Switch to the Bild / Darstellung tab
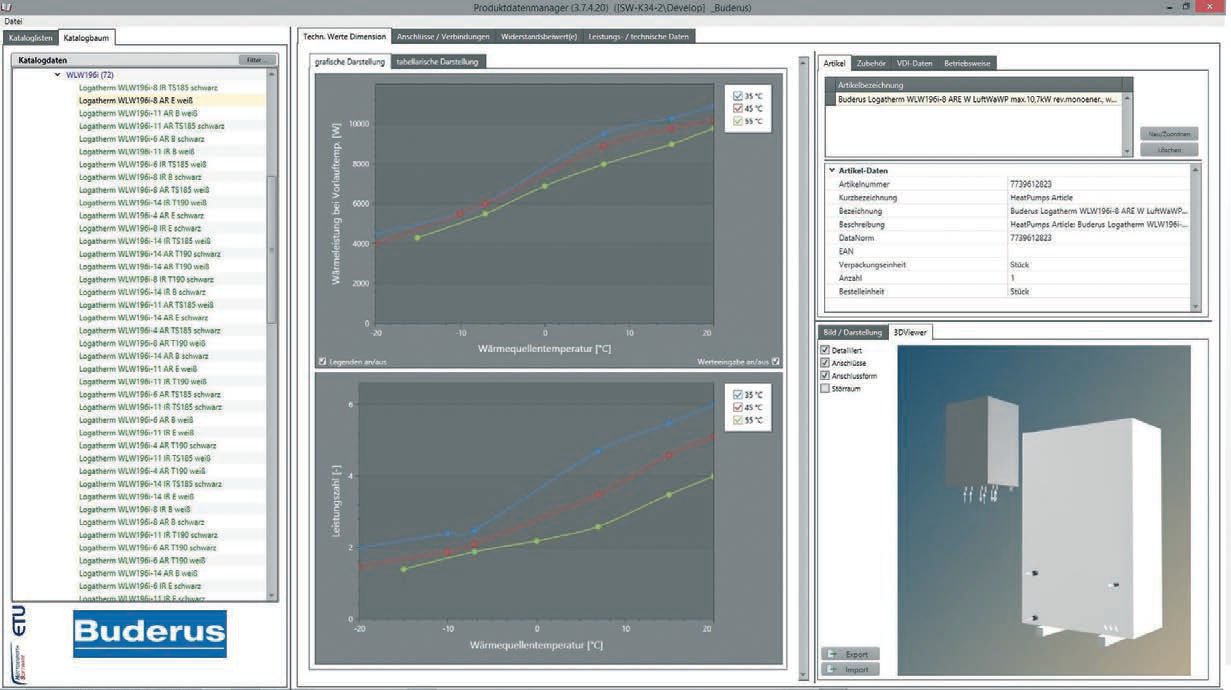 click(x=853, y=332)
